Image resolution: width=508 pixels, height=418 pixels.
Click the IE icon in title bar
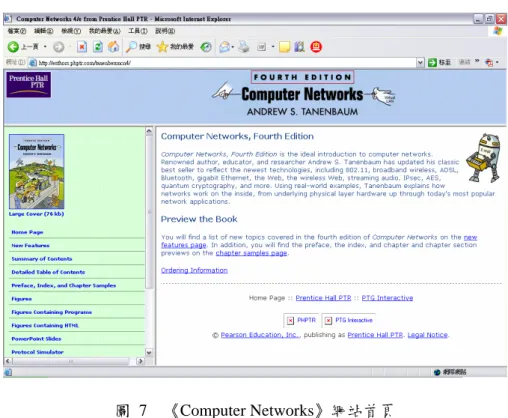(8, 19)
